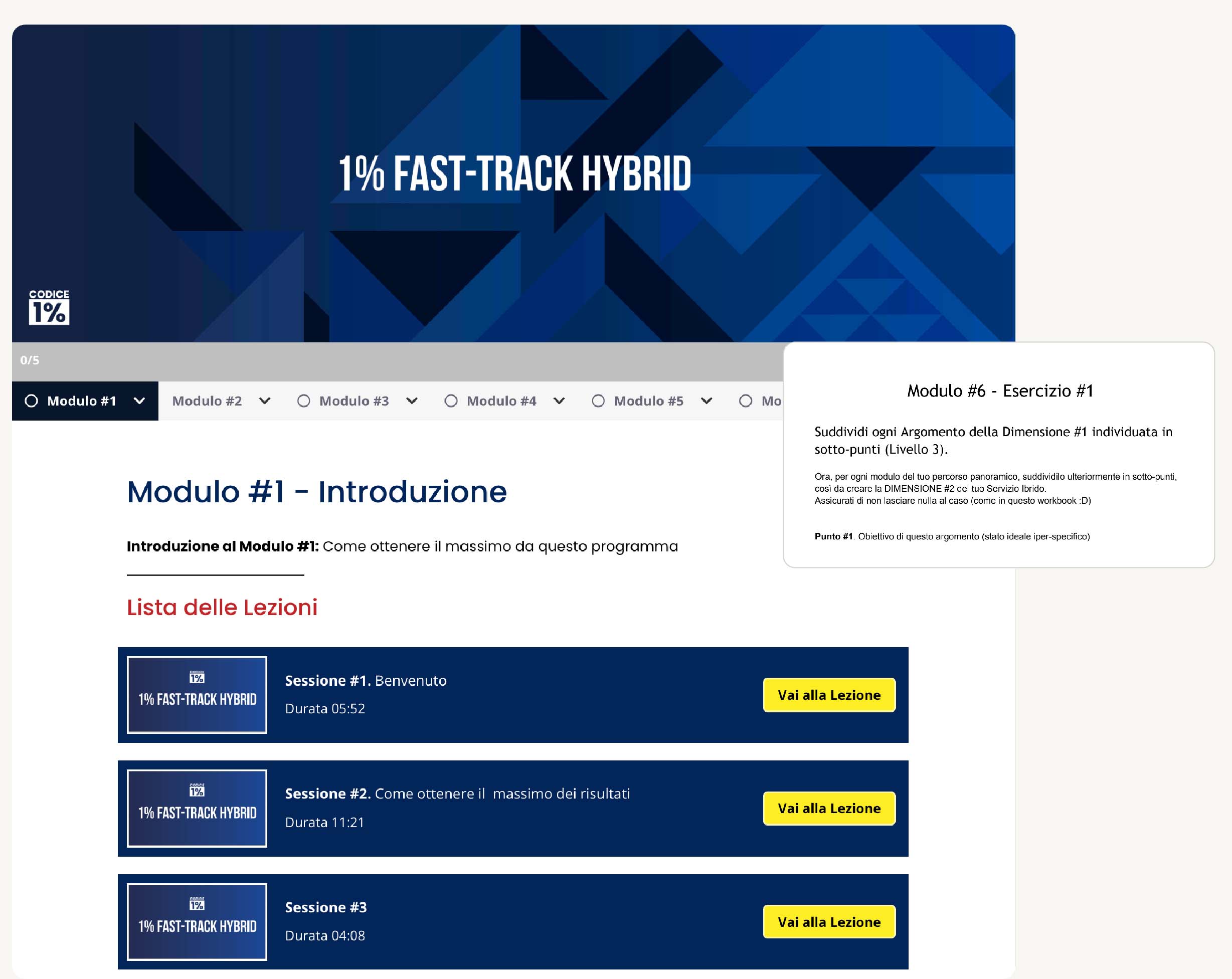Toggle the Modulo #1 completion circle
This screenshot has height=979, width=1232.
(32, 401)
